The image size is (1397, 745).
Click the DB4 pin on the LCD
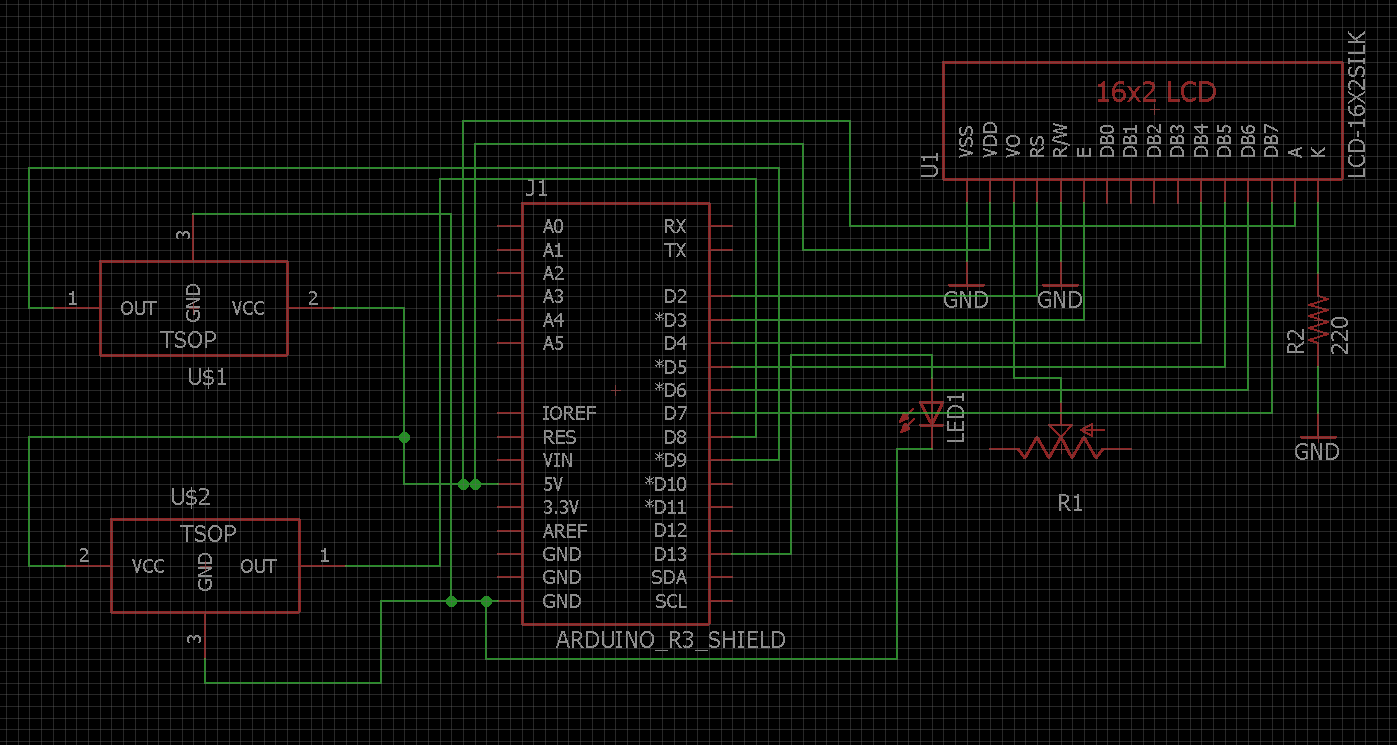tap(1201, 142)
